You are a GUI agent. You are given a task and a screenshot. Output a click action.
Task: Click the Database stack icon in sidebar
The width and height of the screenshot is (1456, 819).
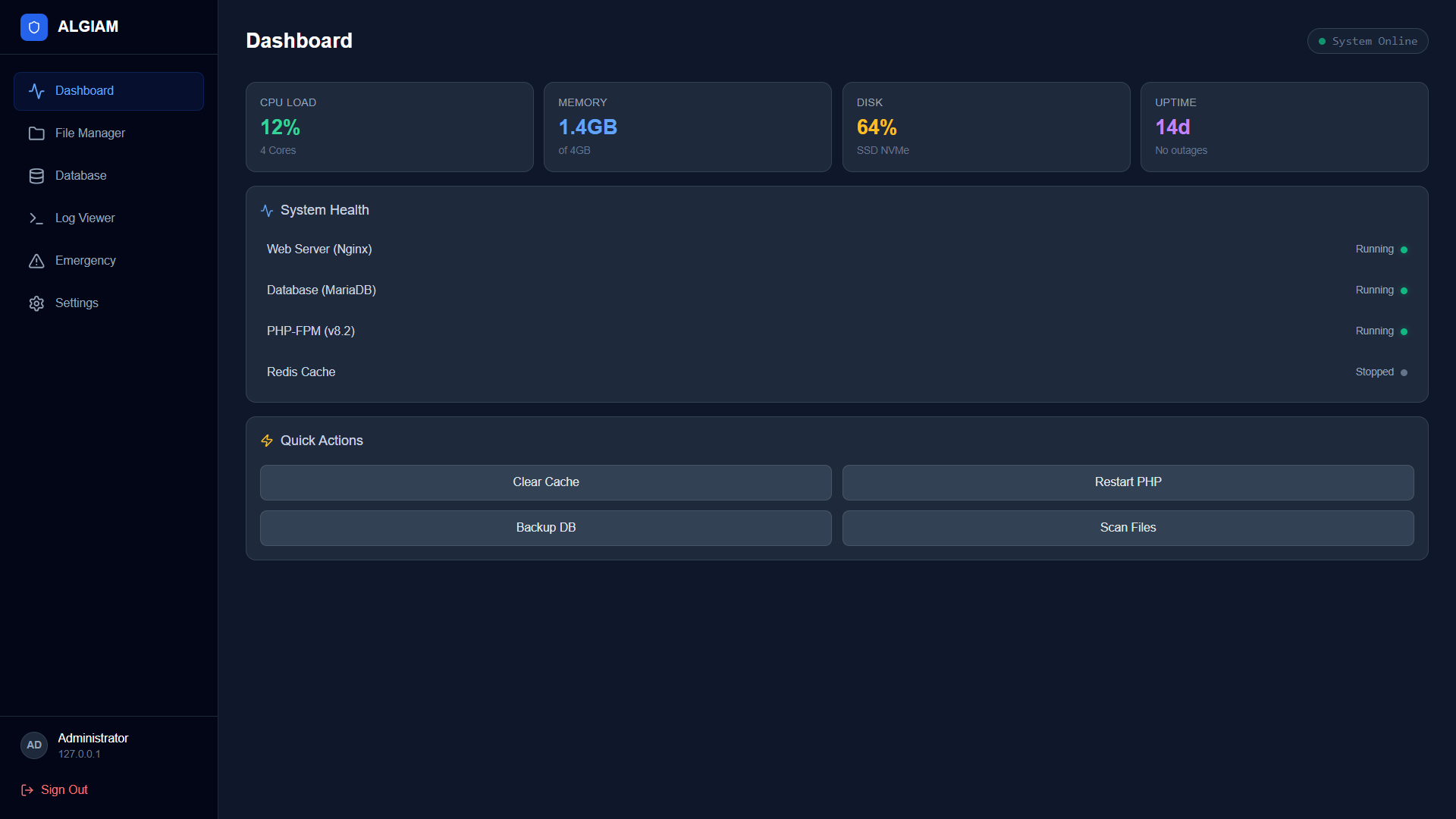(x=36, y=176)
